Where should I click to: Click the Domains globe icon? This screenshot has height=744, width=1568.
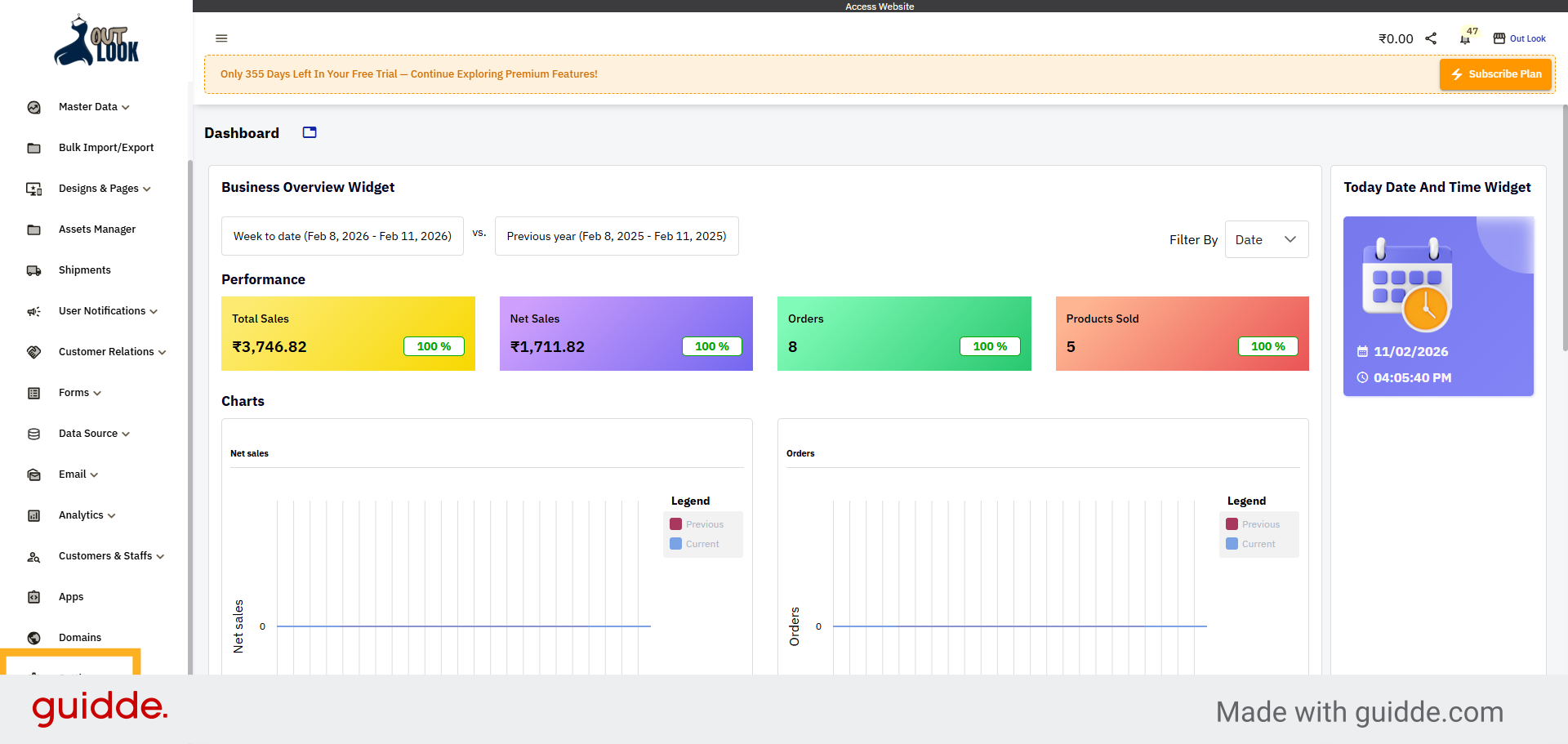[34, 638]
